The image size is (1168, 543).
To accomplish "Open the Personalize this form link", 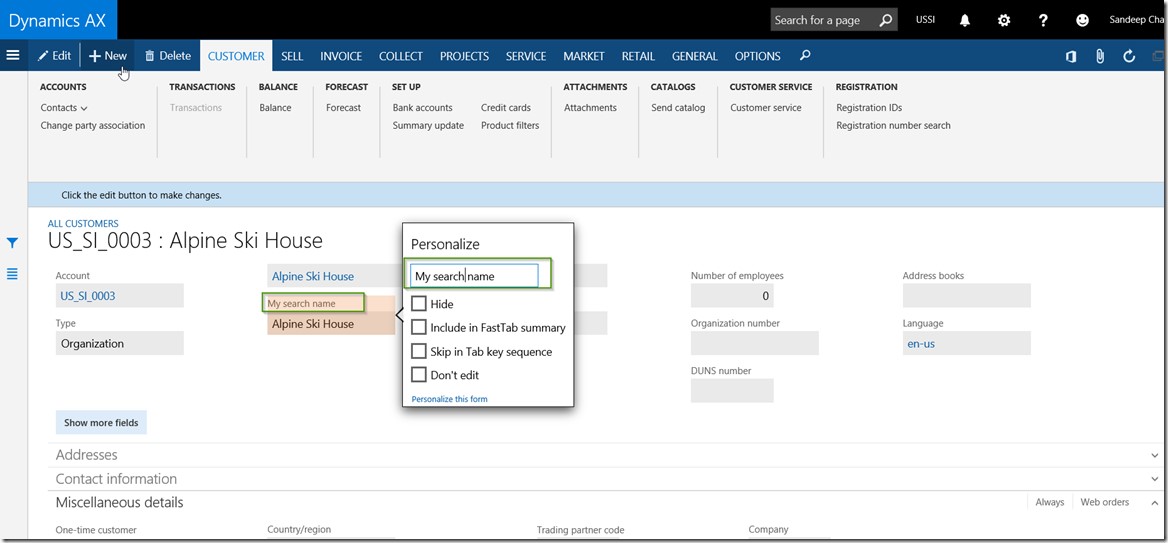I will click(449, 399).
